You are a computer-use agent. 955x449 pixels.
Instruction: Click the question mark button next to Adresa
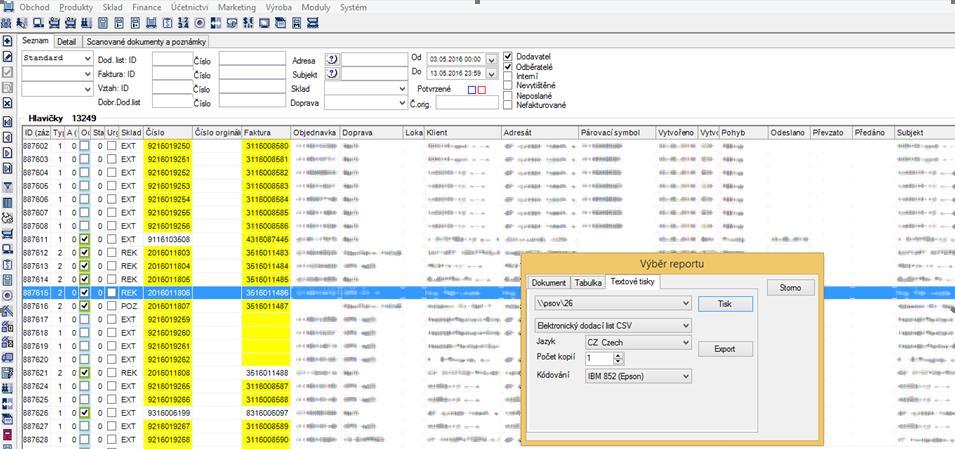click(331, 59)
